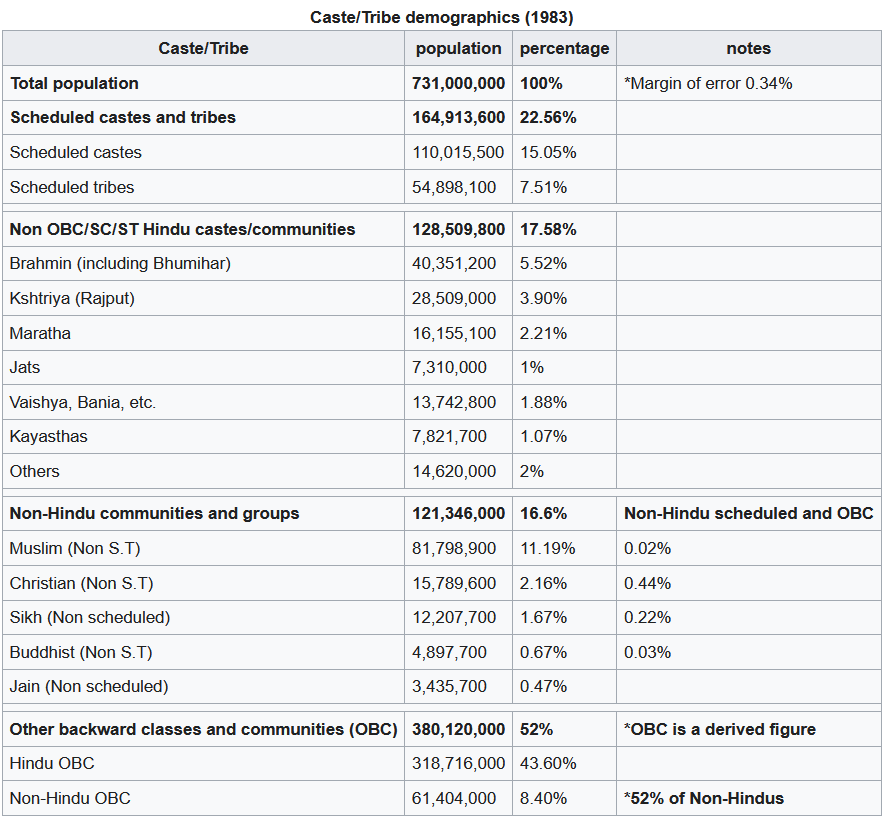885x825 pixels.
Task: Click the Non-Hindu communities and groups heading
Action: (154, 513)
